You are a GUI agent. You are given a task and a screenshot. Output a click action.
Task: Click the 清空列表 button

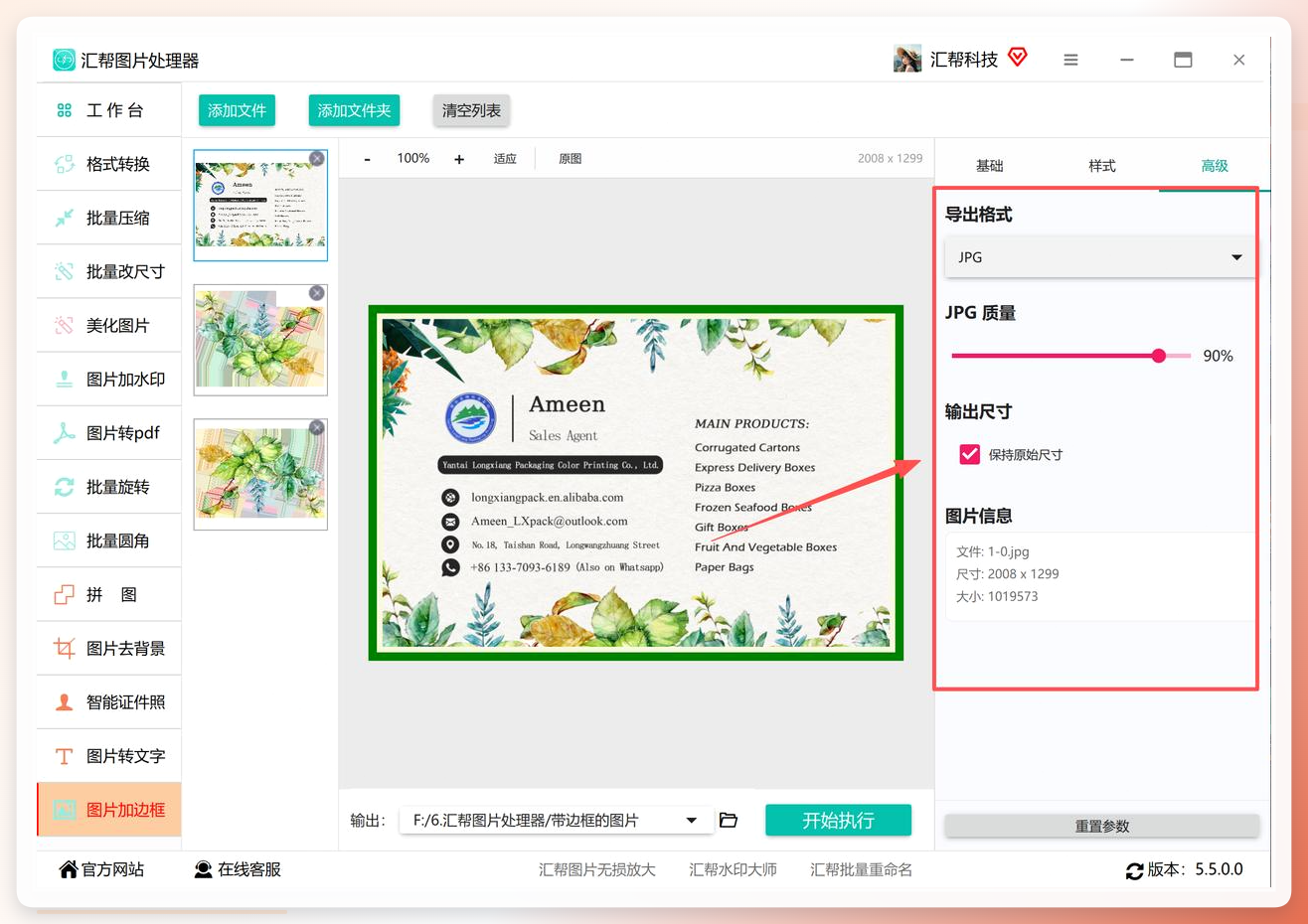pos(471,110)
